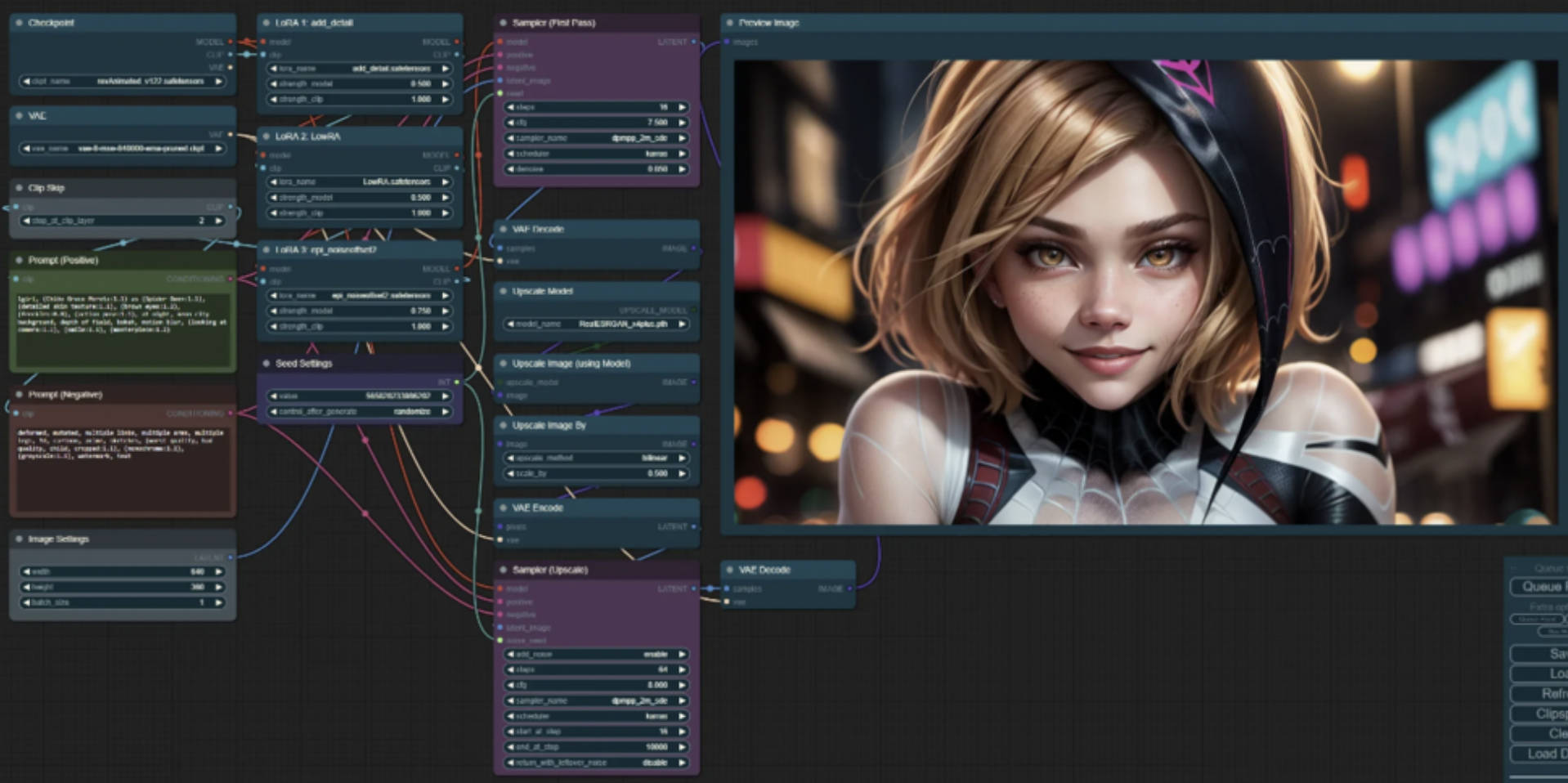Click the Save button in the side menu
The height and width of the screenshot is (783, 1568).
click(1539, 654)
